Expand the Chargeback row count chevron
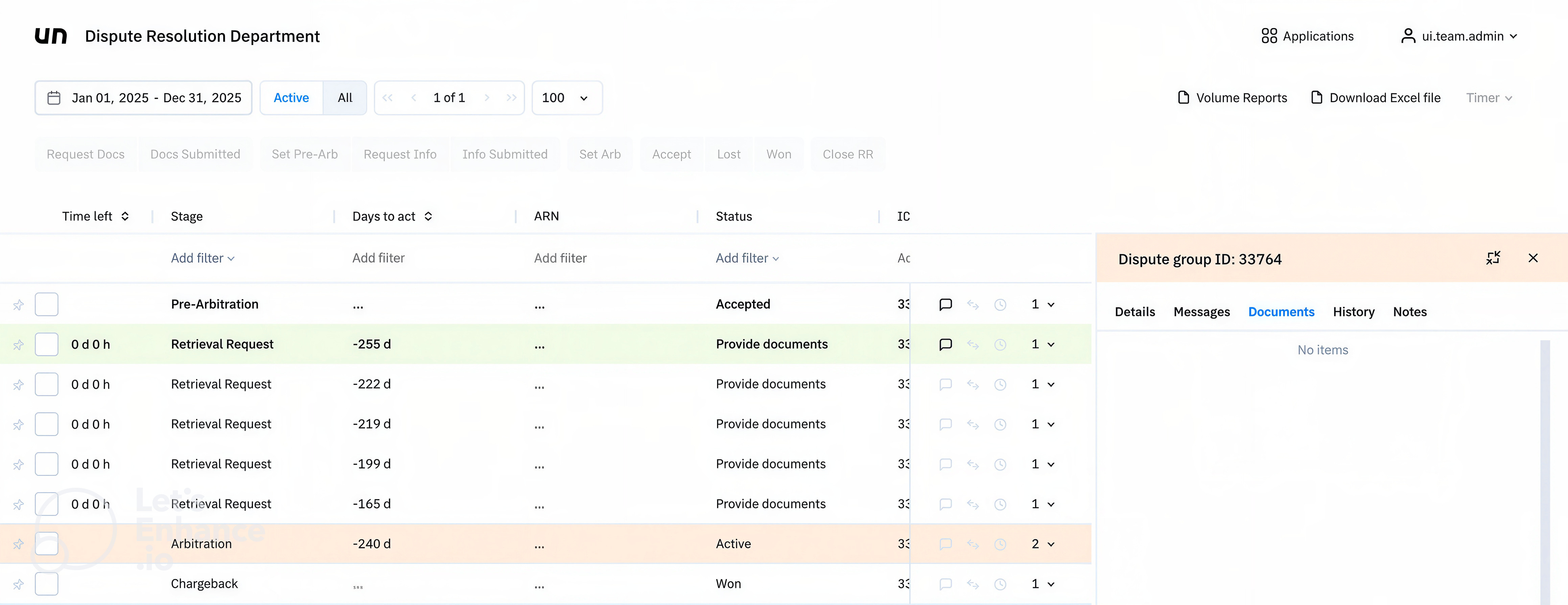 click(1051, 584)
